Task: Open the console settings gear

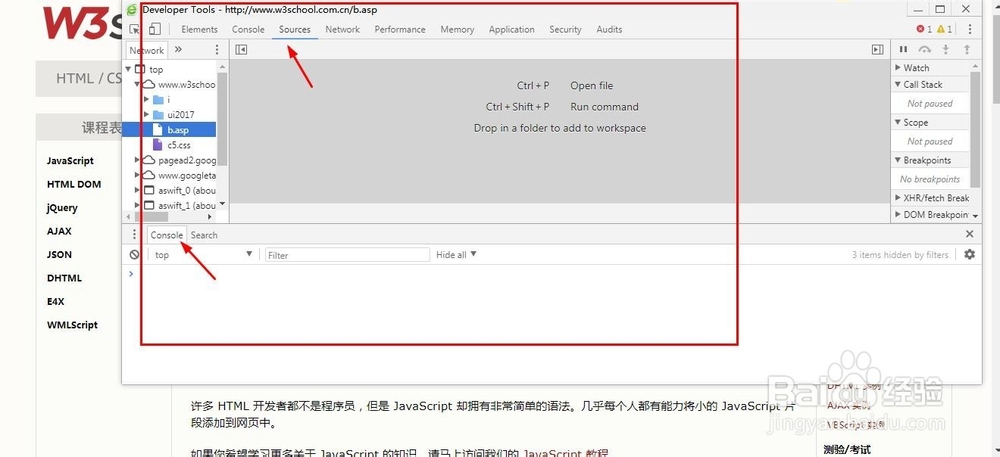Action: (969, 254)
